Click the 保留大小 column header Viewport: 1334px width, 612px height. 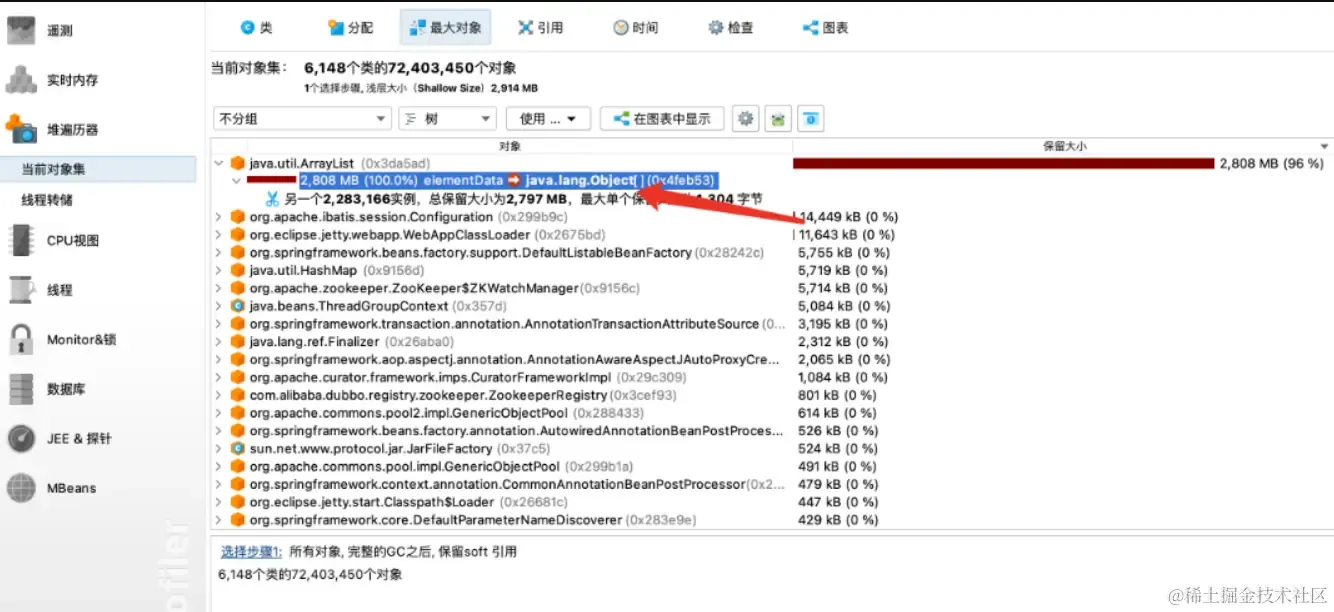(x=1064, y=146)
